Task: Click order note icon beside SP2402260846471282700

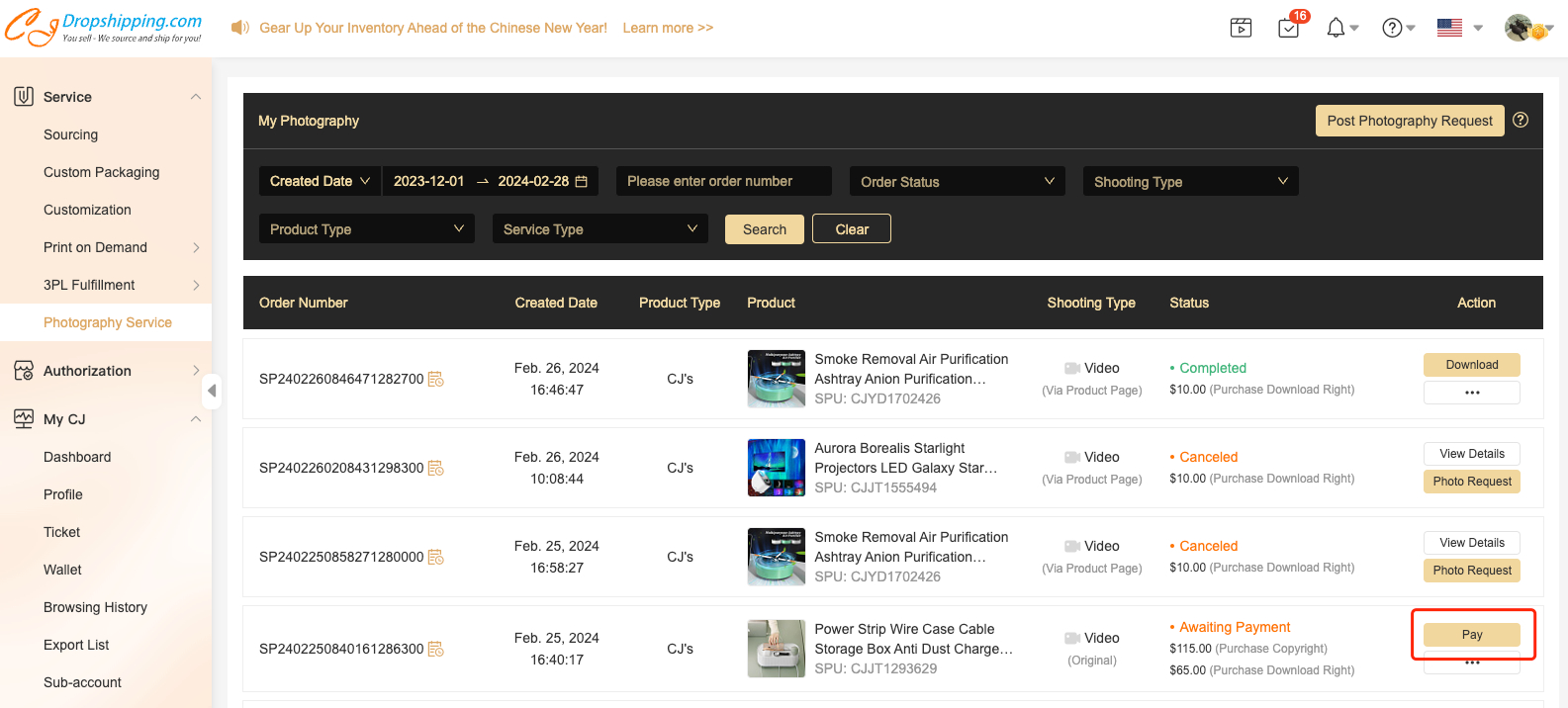Action: [435, 379]
